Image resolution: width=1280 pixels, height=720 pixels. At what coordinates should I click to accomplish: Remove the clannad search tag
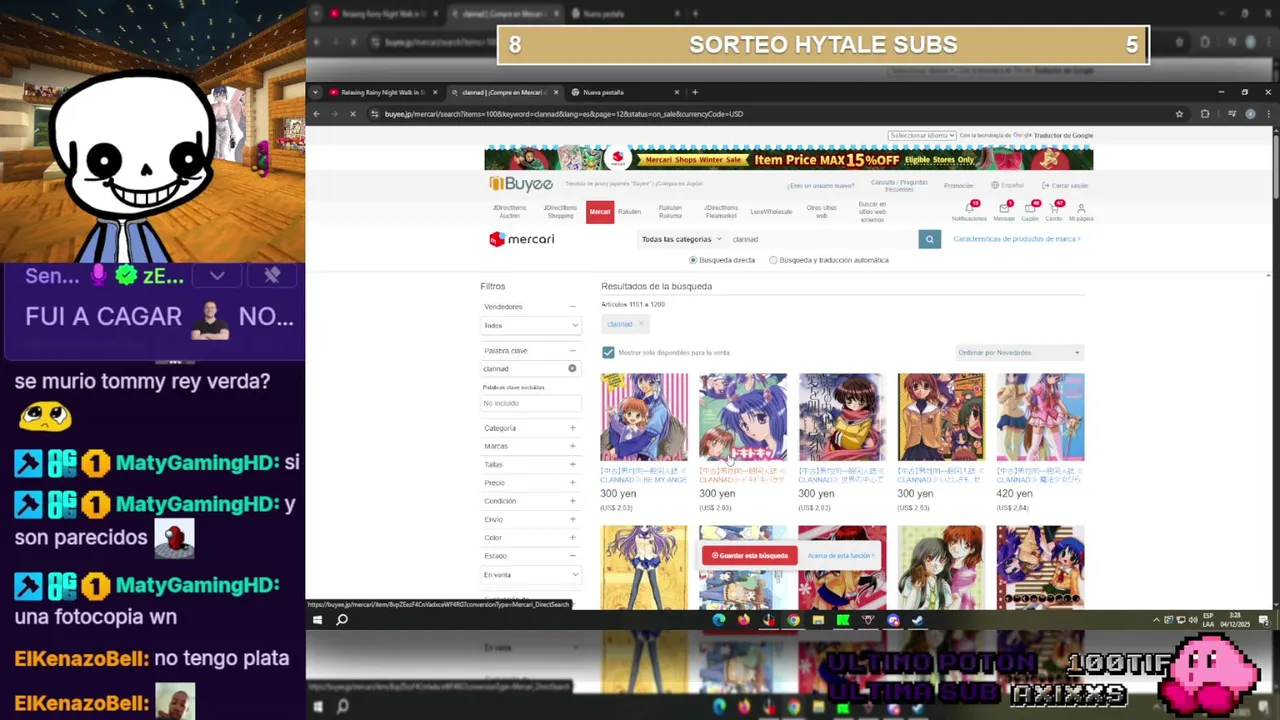[x=641, y=324]
